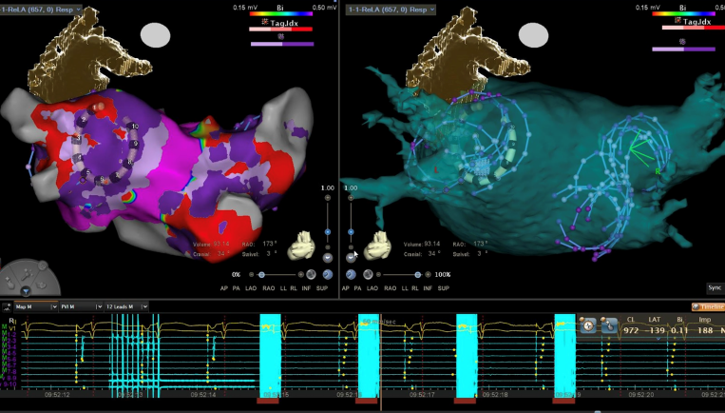Image resolution: width=725 pixels, height=413 pixels.
Task: Click the catheter icon beside the compass
Action: pyautogui.click(x=609, y=326)
